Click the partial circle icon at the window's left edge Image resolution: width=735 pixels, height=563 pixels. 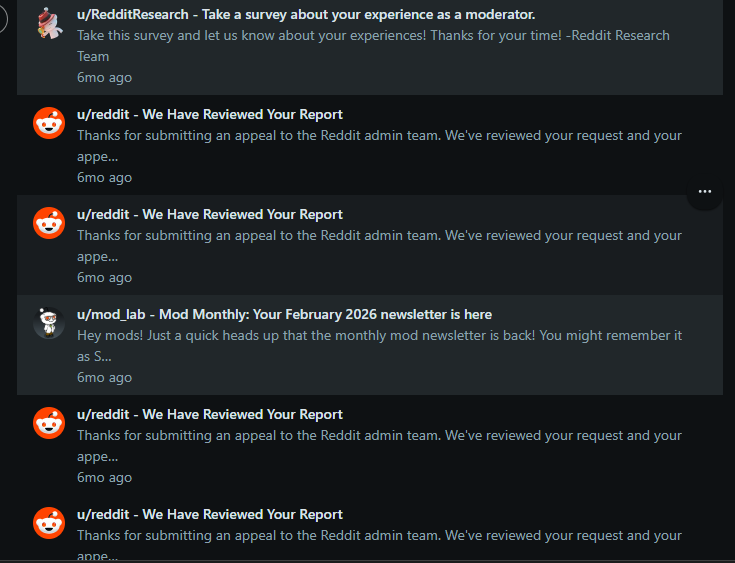click(x=4, y=19)
